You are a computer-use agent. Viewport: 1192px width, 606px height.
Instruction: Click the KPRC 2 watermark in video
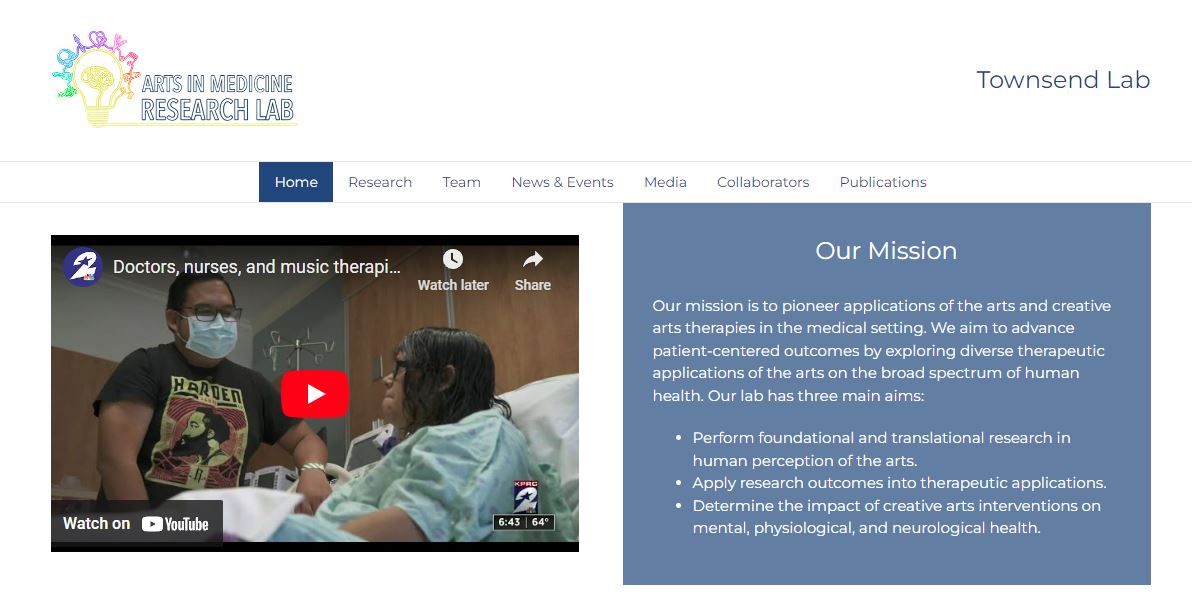525,496
